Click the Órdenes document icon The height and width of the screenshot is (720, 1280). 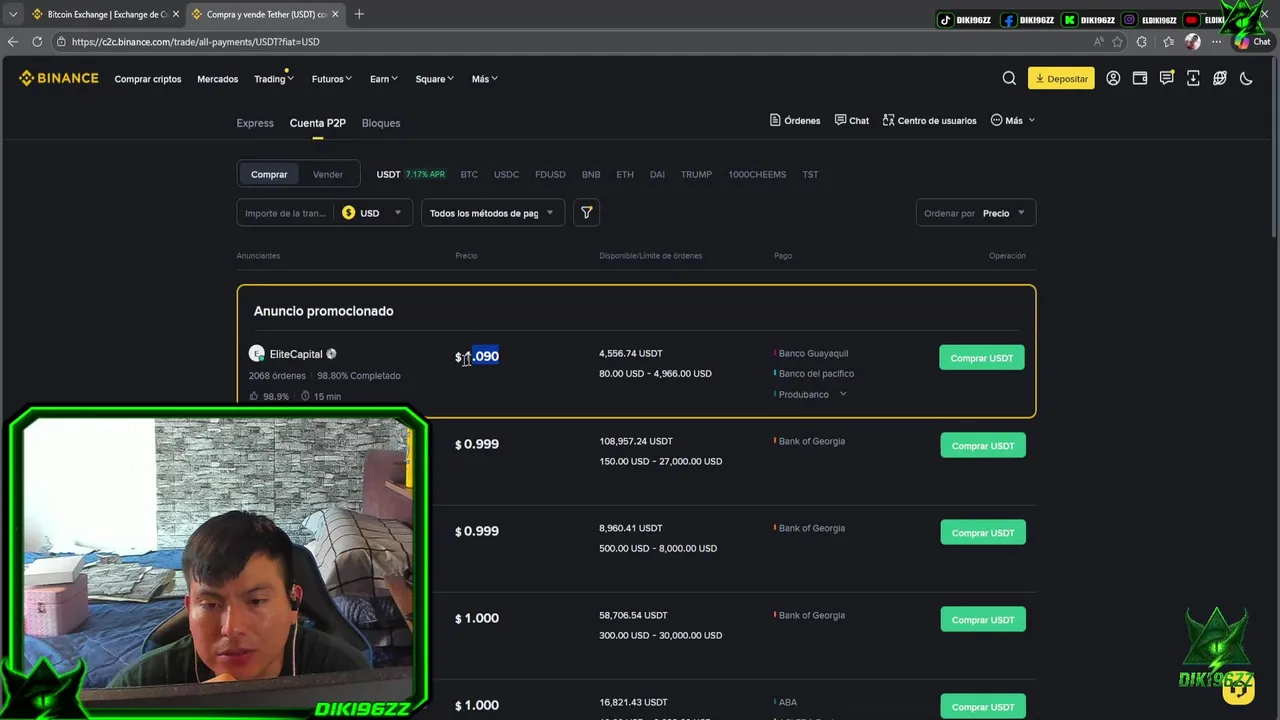pos(775,120)
